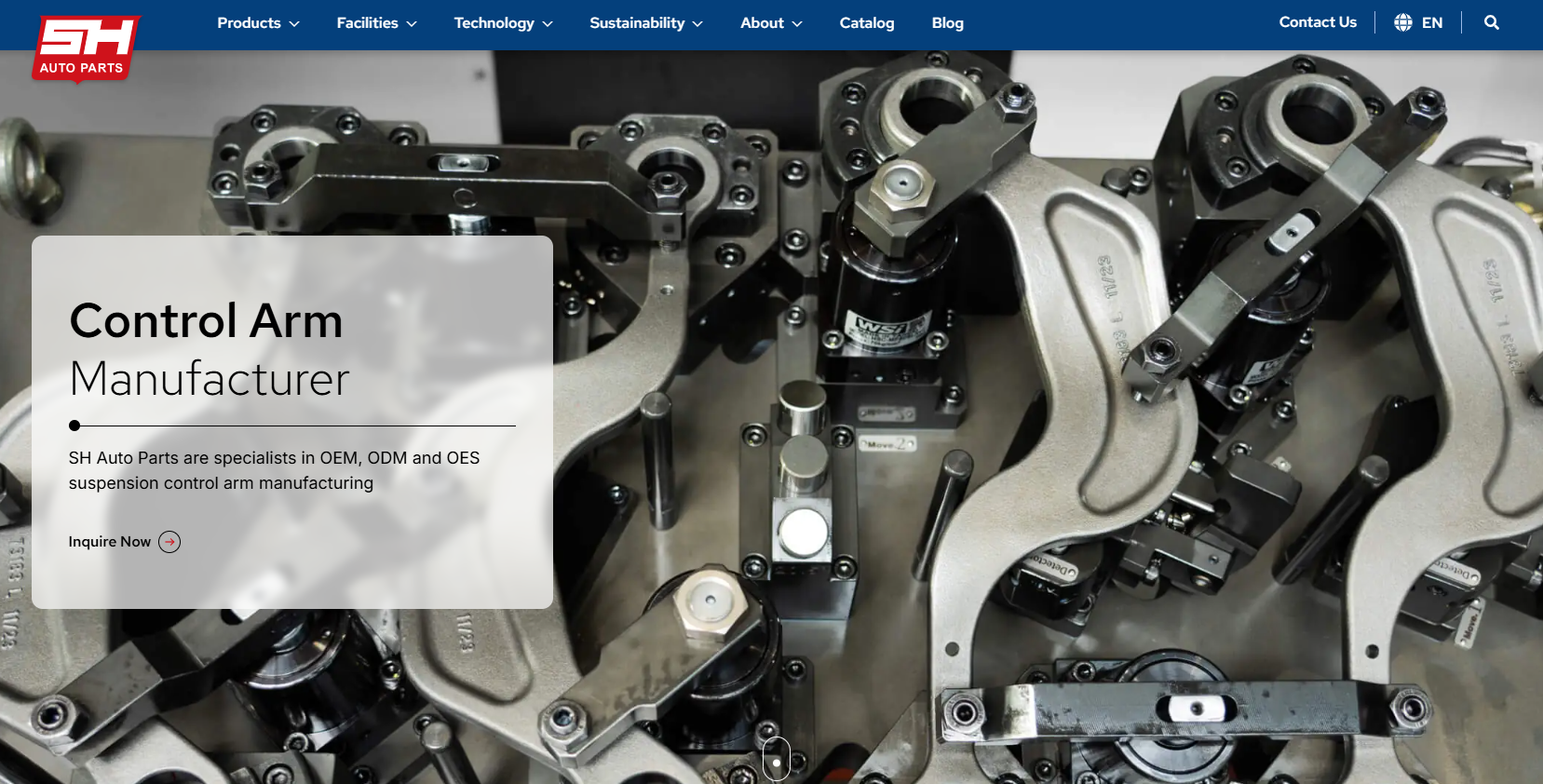The image size is (1543, 784).
Task: Open the Products navigation item
Action: click(249, 23)
